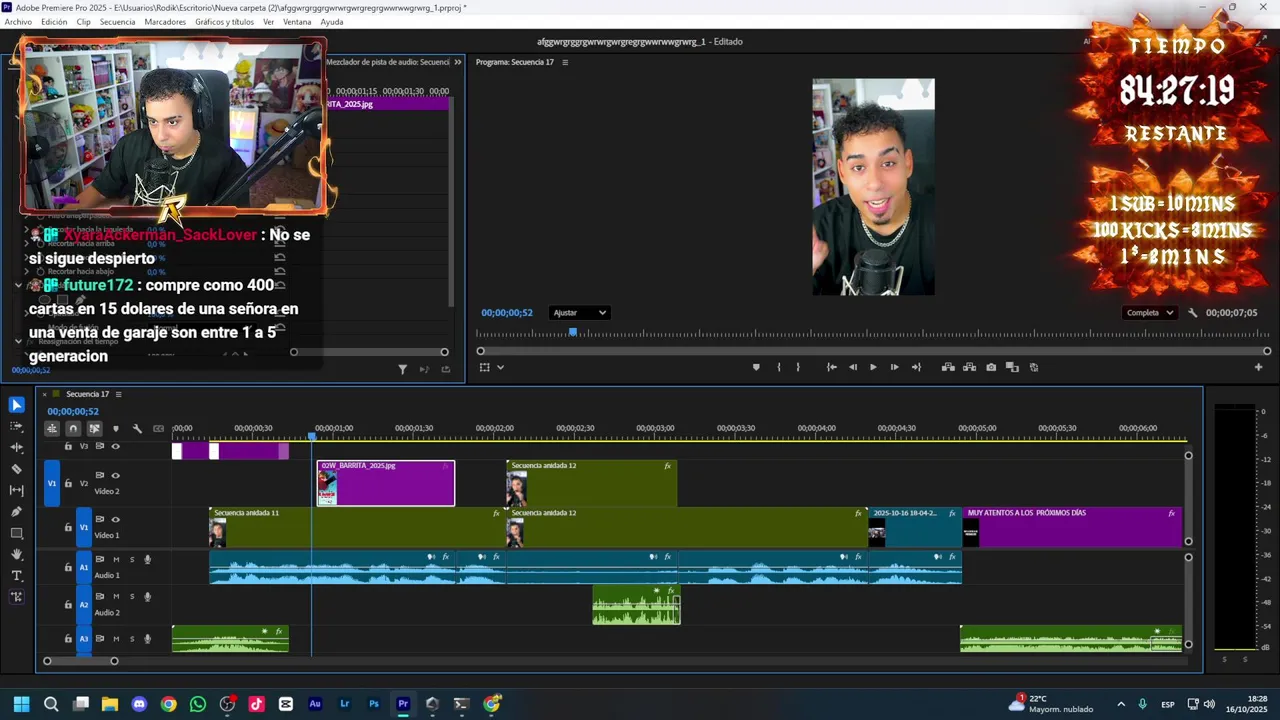Go to Out point in Program monitor

(x=916, y=367)
